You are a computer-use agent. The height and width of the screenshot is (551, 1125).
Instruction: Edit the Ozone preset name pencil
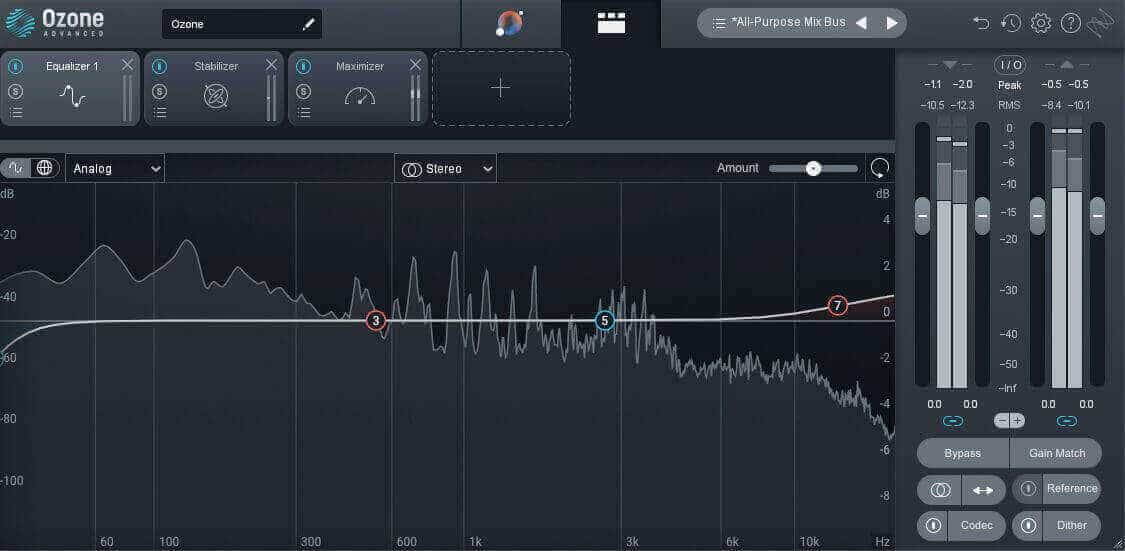(309, 24)
